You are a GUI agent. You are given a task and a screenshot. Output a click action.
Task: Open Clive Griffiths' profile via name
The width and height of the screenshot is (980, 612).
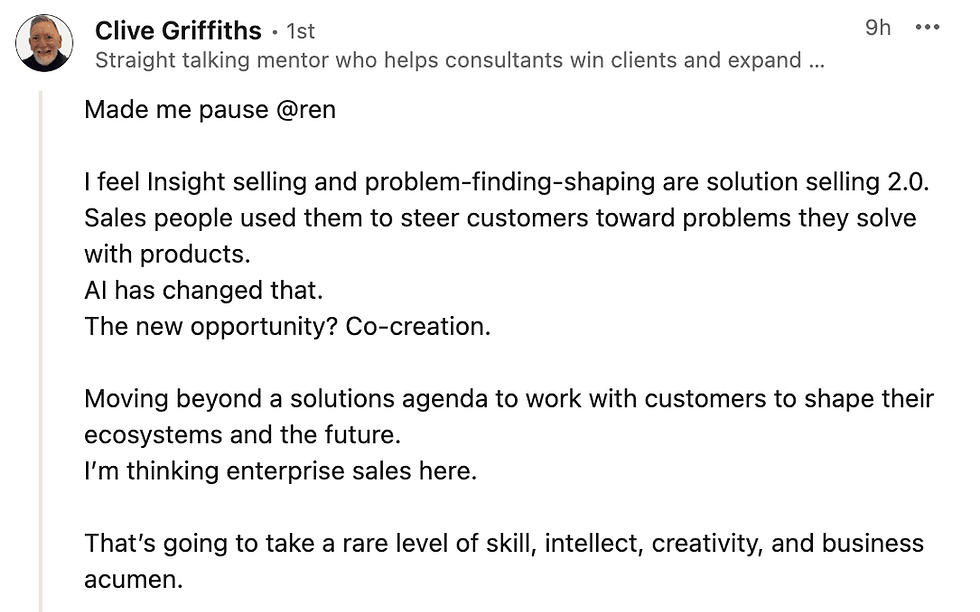[x=178, y=30]
